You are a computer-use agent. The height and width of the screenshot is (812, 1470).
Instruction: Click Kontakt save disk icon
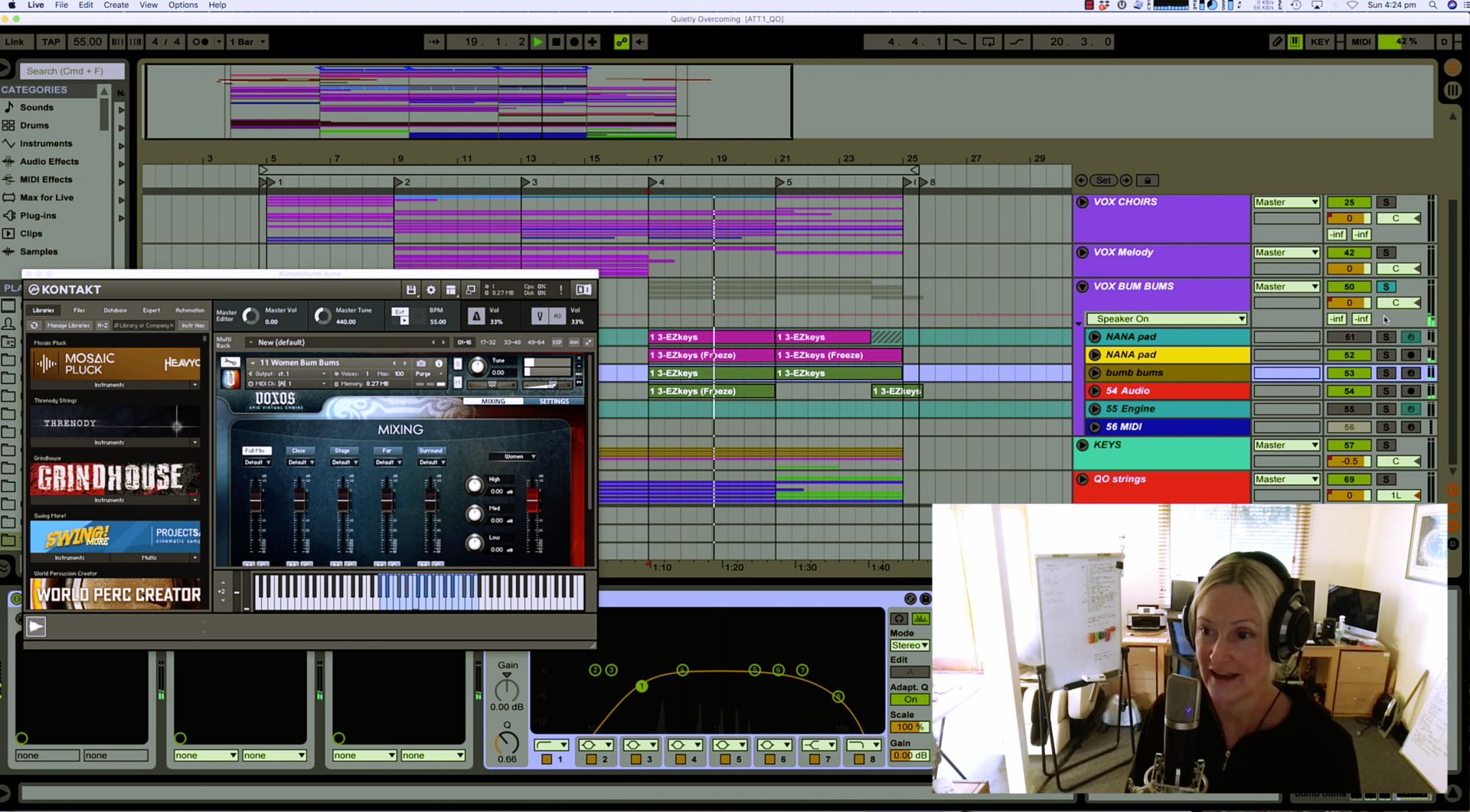click(411, 290)
